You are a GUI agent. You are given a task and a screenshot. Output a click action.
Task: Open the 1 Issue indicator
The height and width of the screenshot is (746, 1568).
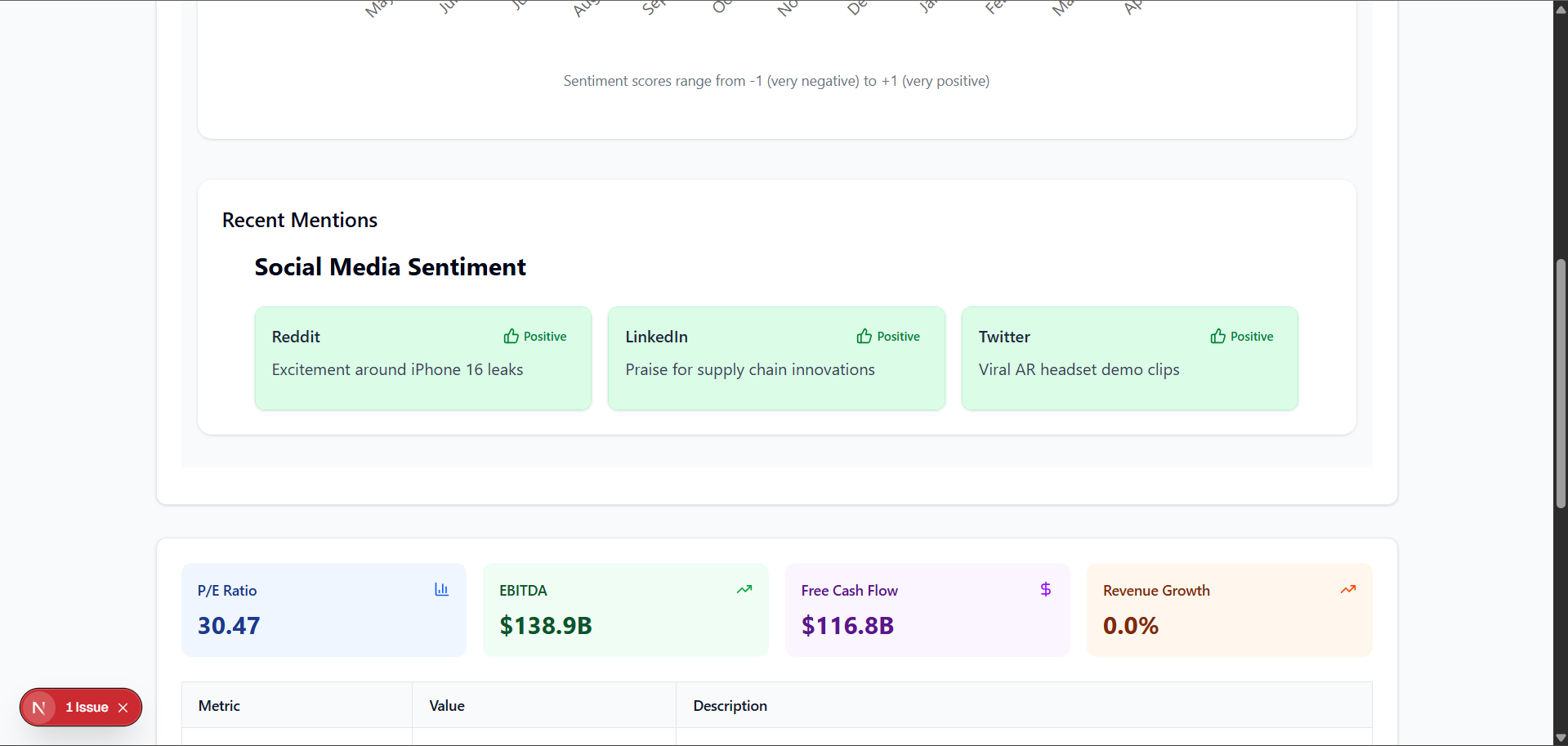(x=87, y=708)
